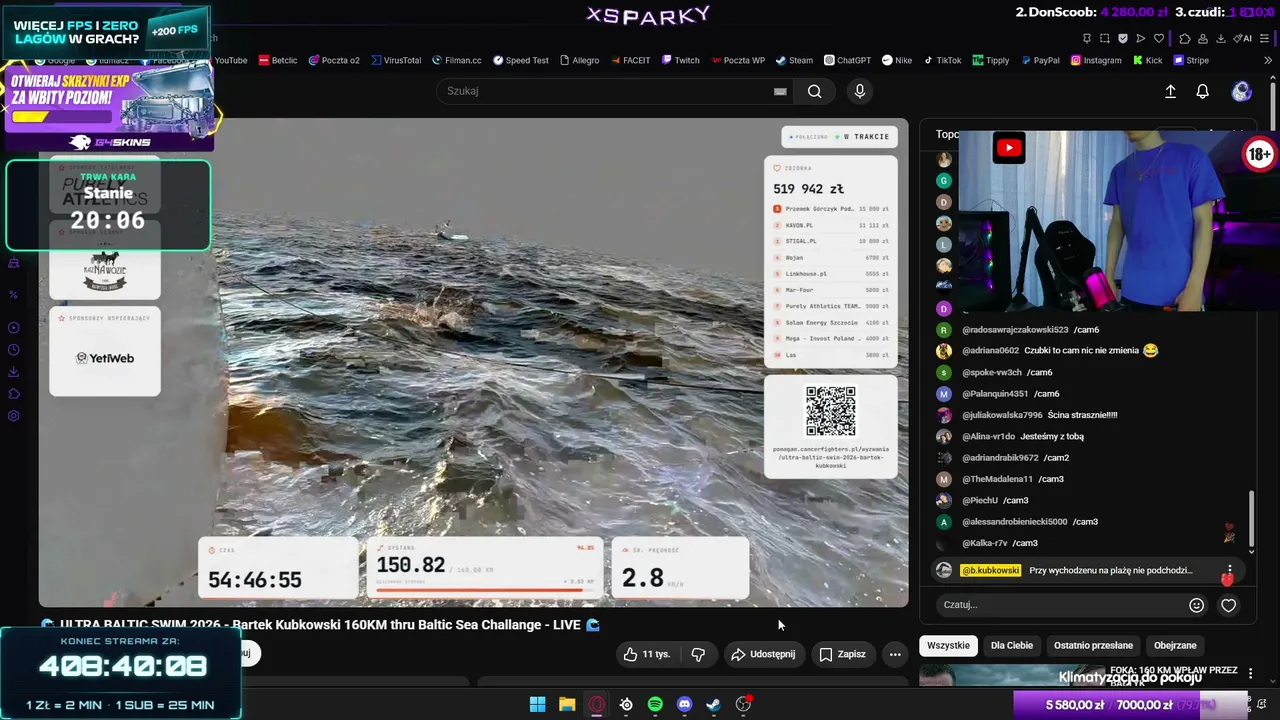Viewport: 1280px width, 720px height.
Task: Open the Stripe bookmark
Action: point(1191,60)
